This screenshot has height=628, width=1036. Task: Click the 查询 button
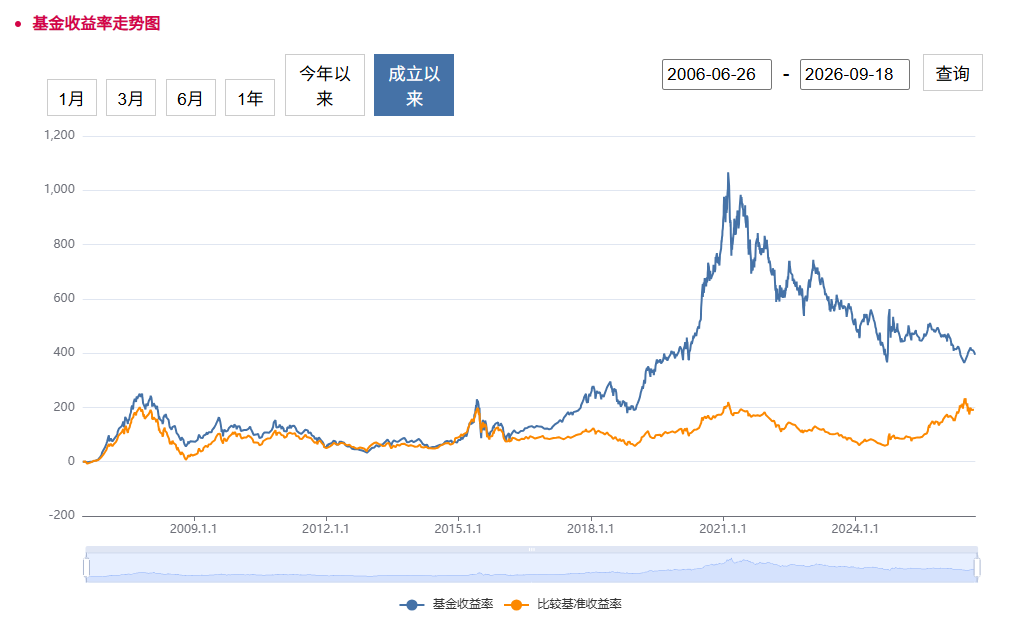pos(953,73)
